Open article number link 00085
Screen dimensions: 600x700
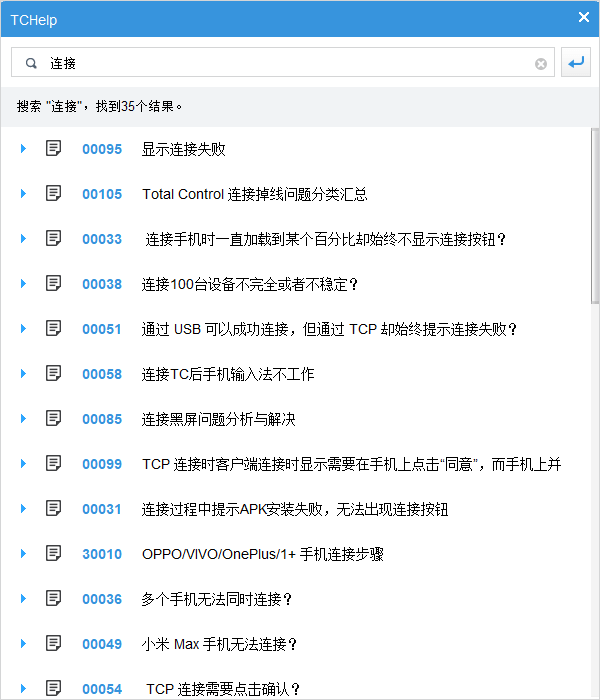tap(102, 419)
